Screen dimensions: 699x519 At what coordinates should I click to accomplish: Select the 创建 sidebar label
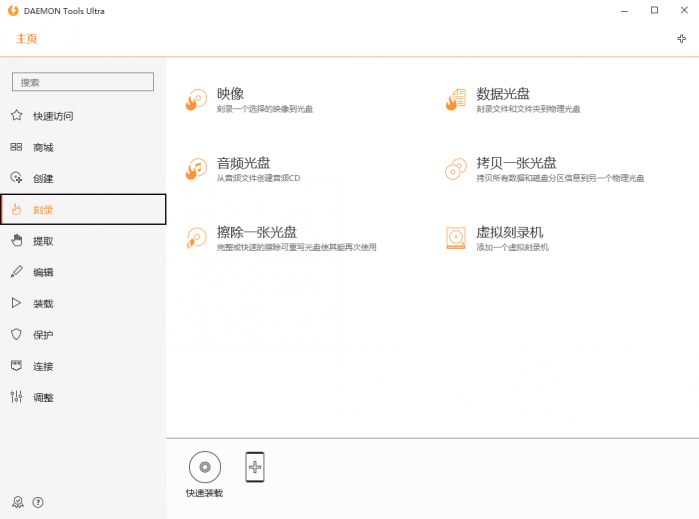click(43, 179)
